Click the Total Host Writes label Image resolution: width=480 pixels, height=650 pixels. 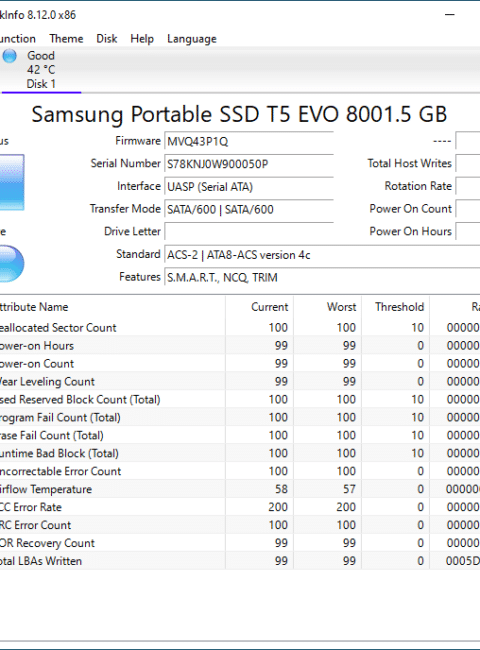pos(410,163)
